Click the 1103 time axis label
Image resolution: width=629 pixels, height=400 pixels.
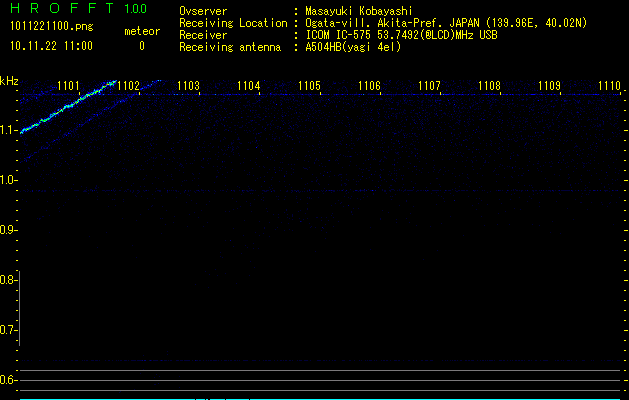[x=189, y=85]
